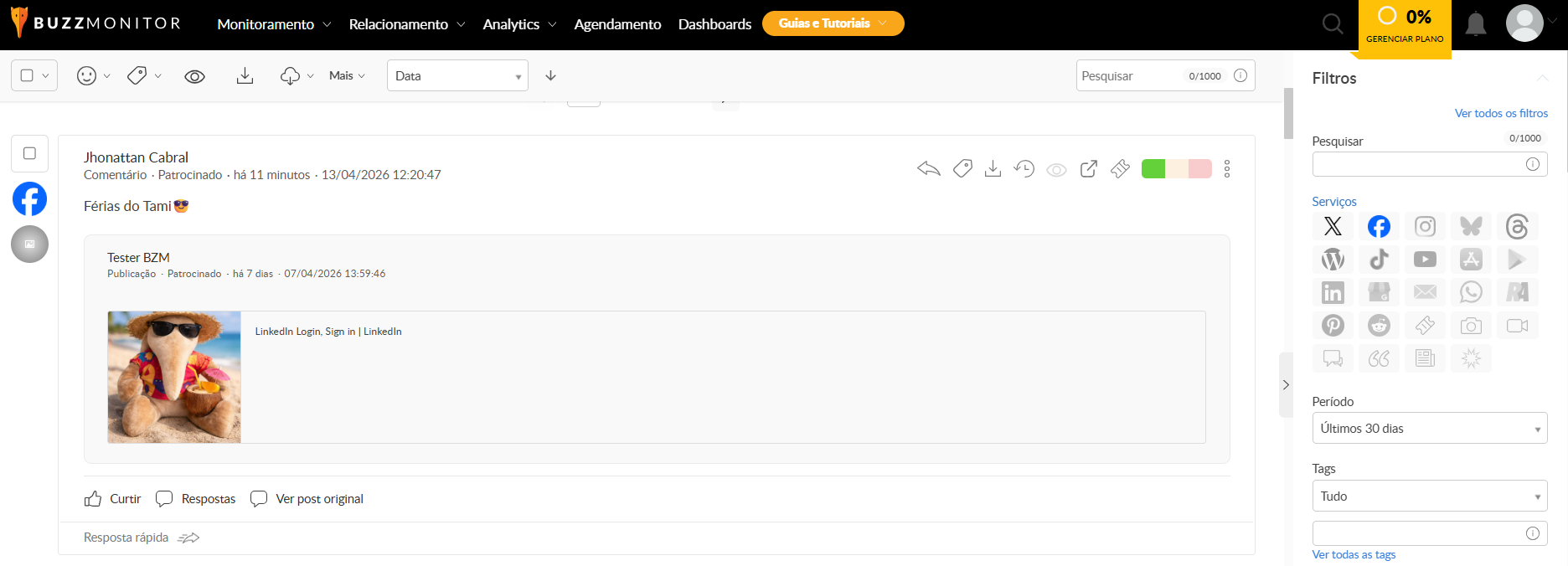
Task: Set sentiment to the green positive swatch
Action: 1153,169
